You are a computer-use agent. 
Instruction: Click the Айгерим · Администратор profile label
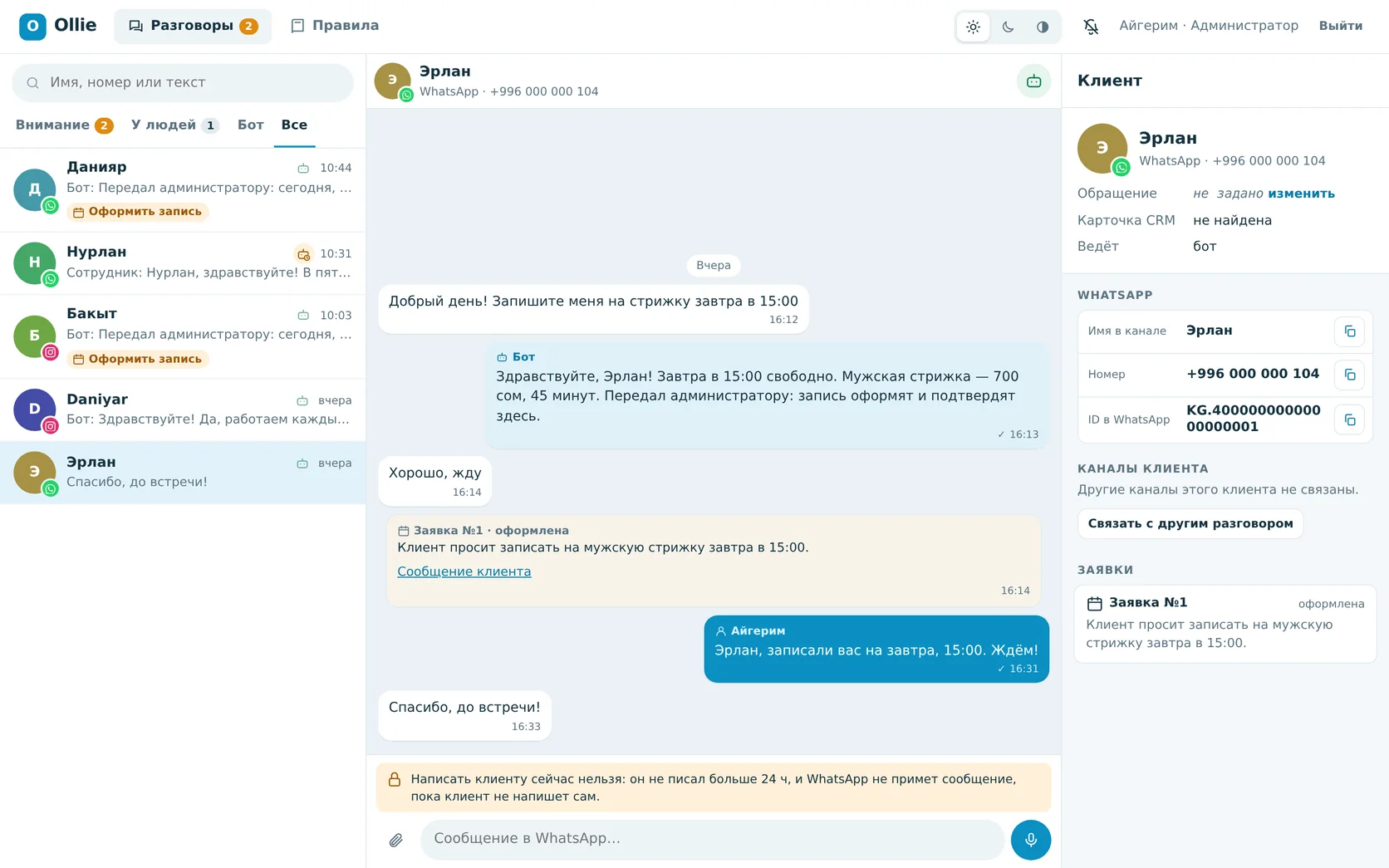click(1208, 26)
